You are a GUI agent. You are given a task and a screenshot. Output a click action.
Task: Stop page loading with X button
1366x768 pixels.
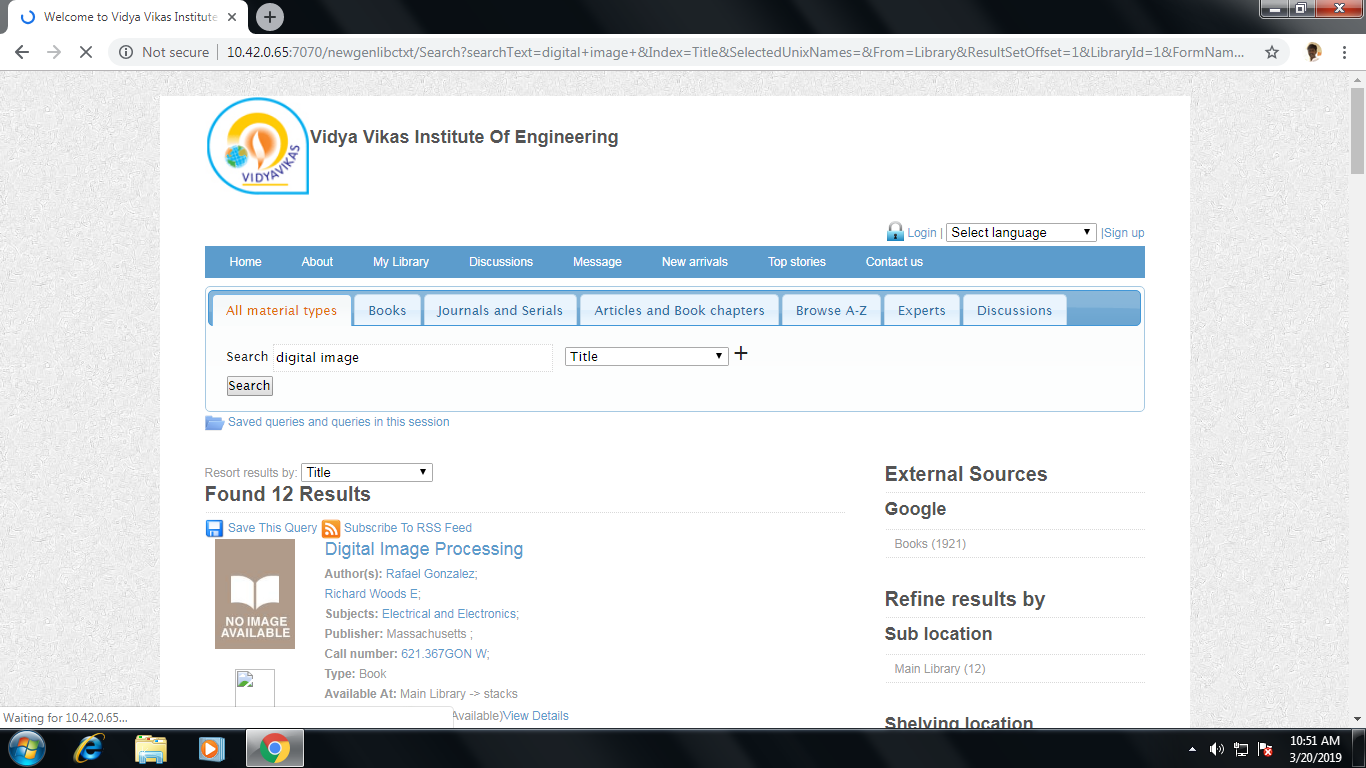pyautogui.click(x=86, y=52)
